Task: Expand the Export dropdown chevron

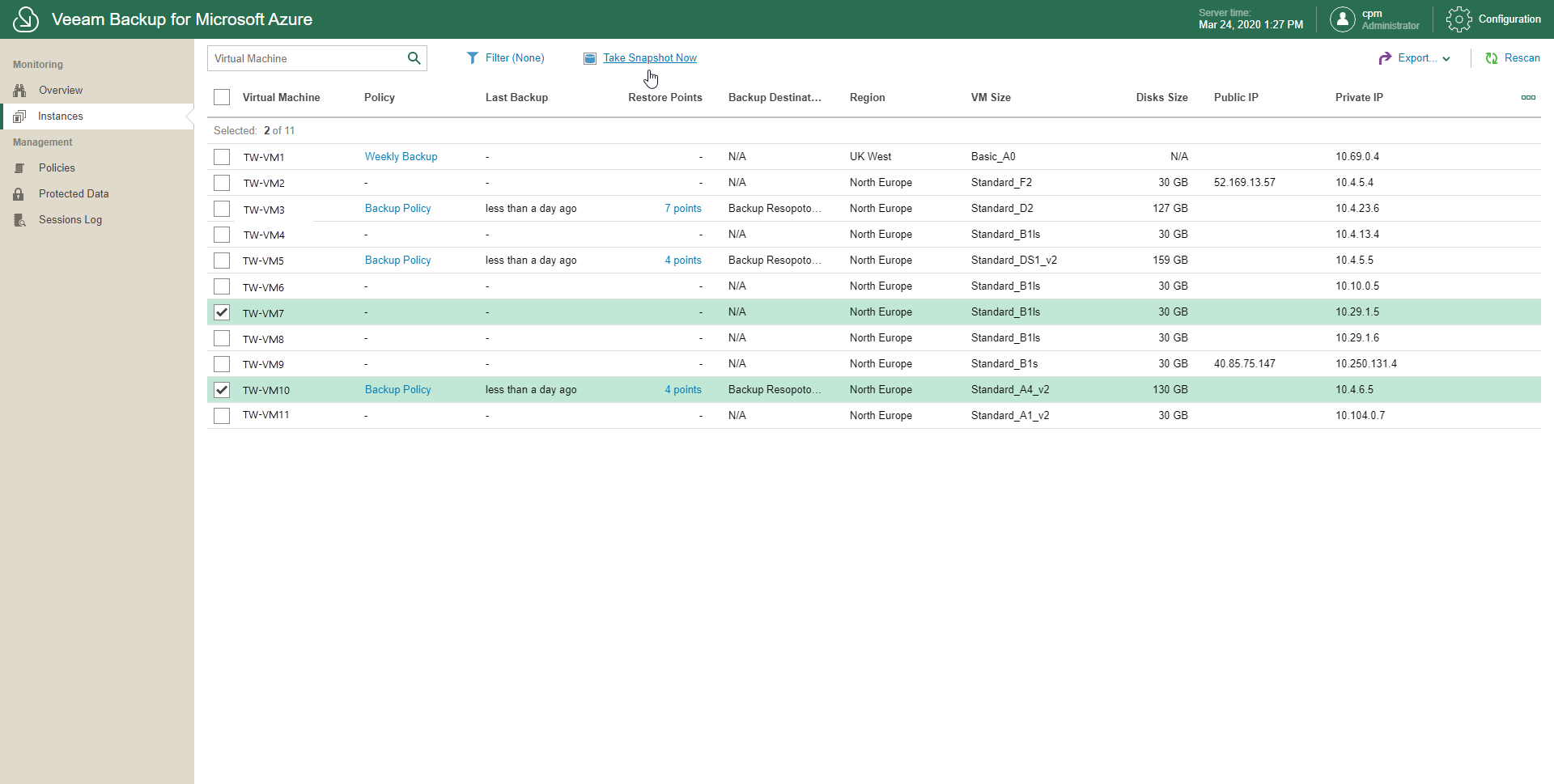Action: point(1446,59)
